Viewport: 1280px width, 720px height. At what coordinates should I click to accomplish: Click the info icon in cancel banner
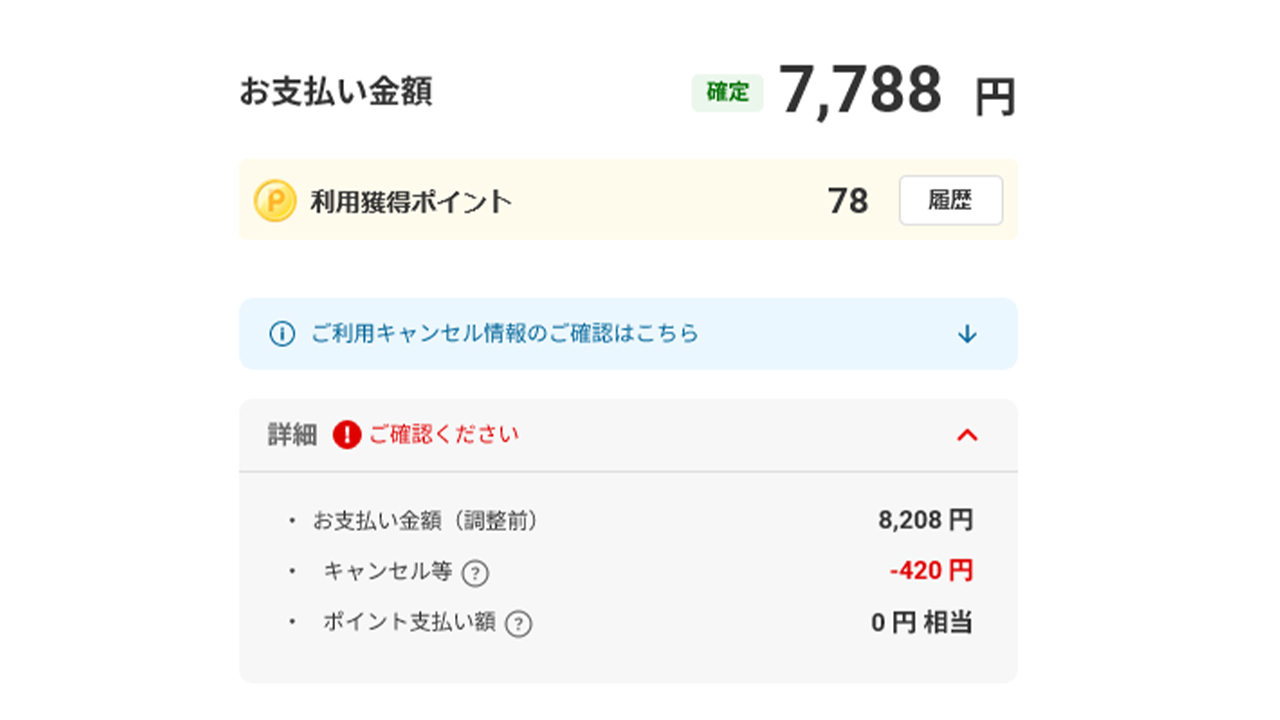[x=282, y=334]
